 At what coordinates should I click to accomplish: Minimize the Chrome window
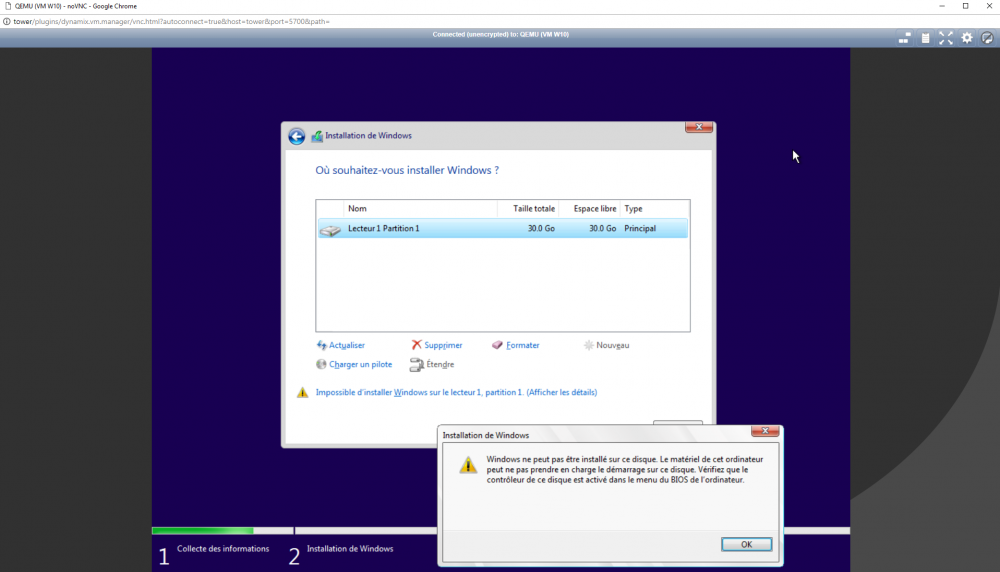[x=942, y=6]
